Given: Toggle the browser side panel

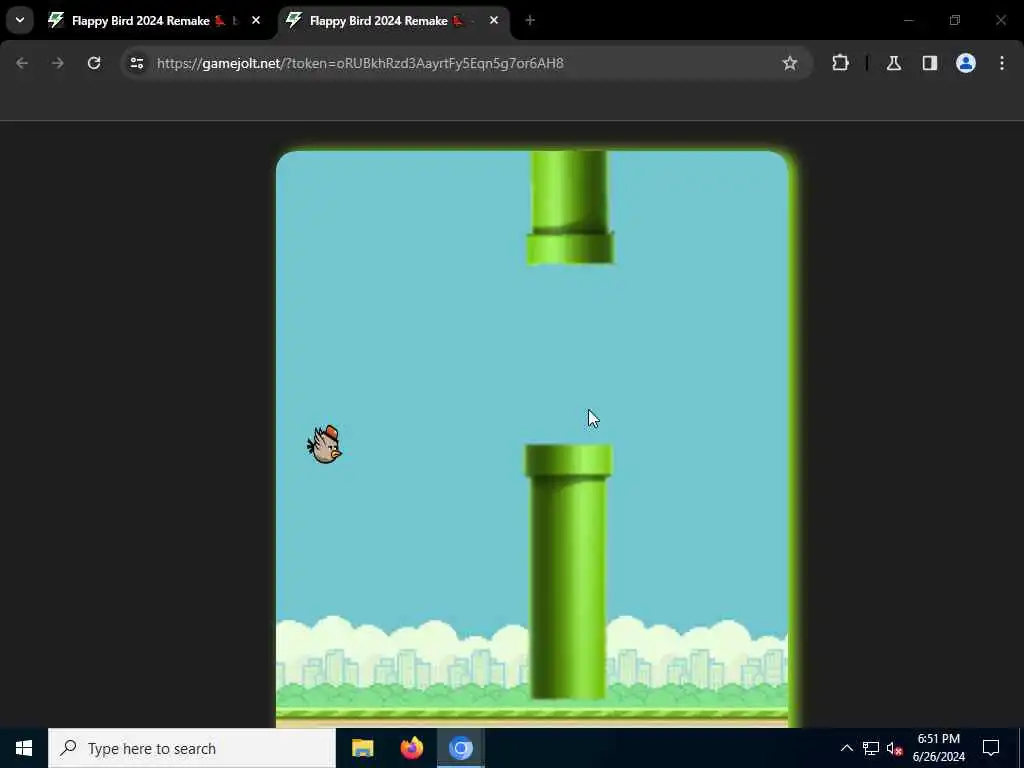Looking at the screenshot, I should [929, 63].
